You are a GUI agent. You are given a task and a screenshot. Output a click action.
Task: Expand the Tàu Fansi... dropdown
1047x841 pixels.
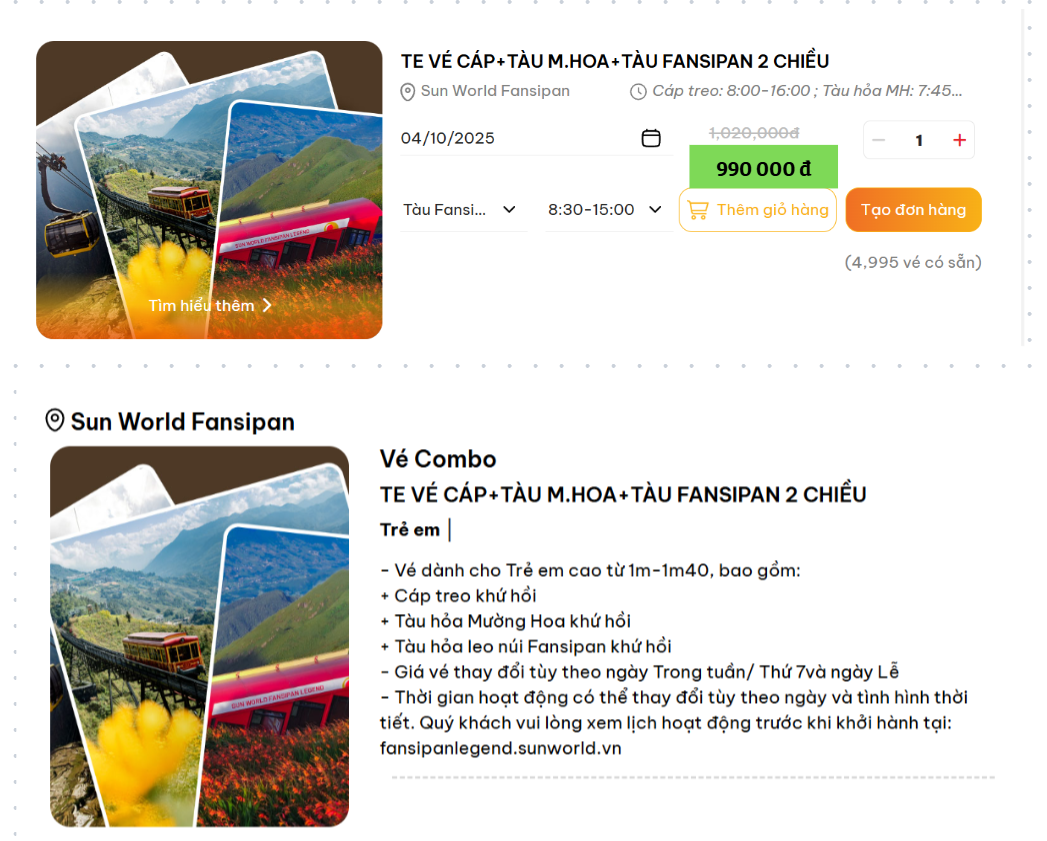(462, 210)
